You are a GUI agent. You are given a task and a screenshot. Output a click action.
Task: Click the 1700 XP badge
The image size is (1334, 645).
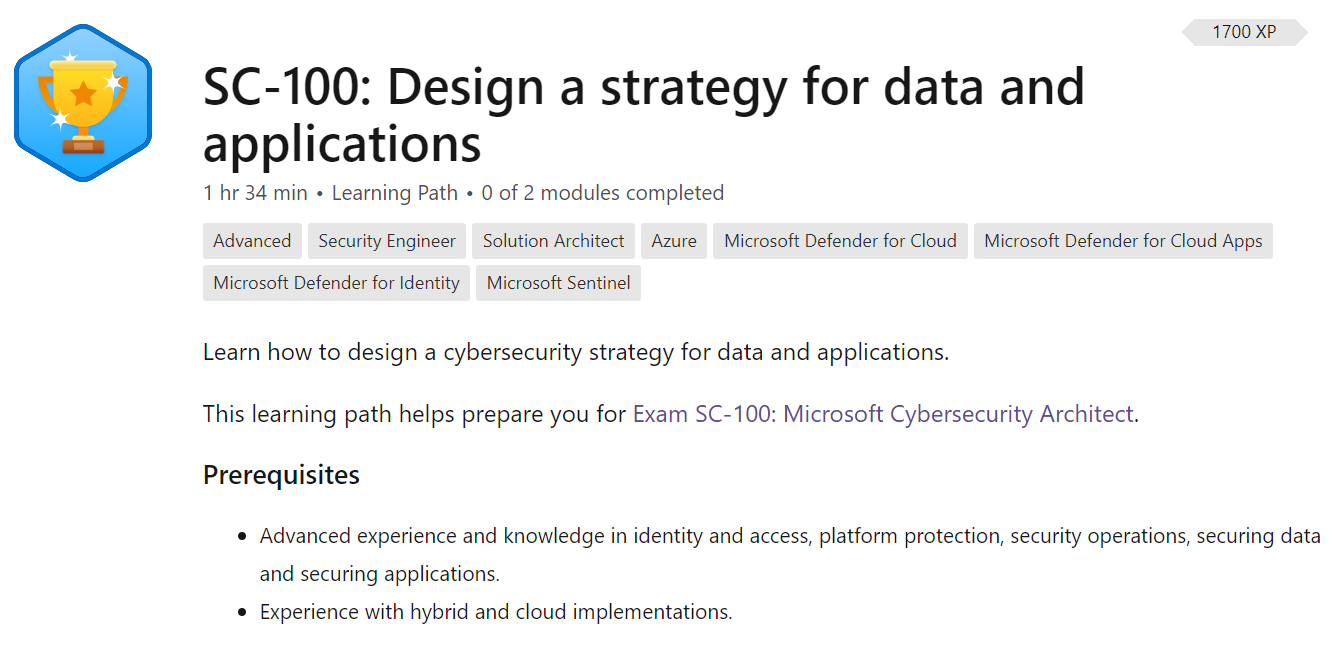click(x=1244, y=32)
